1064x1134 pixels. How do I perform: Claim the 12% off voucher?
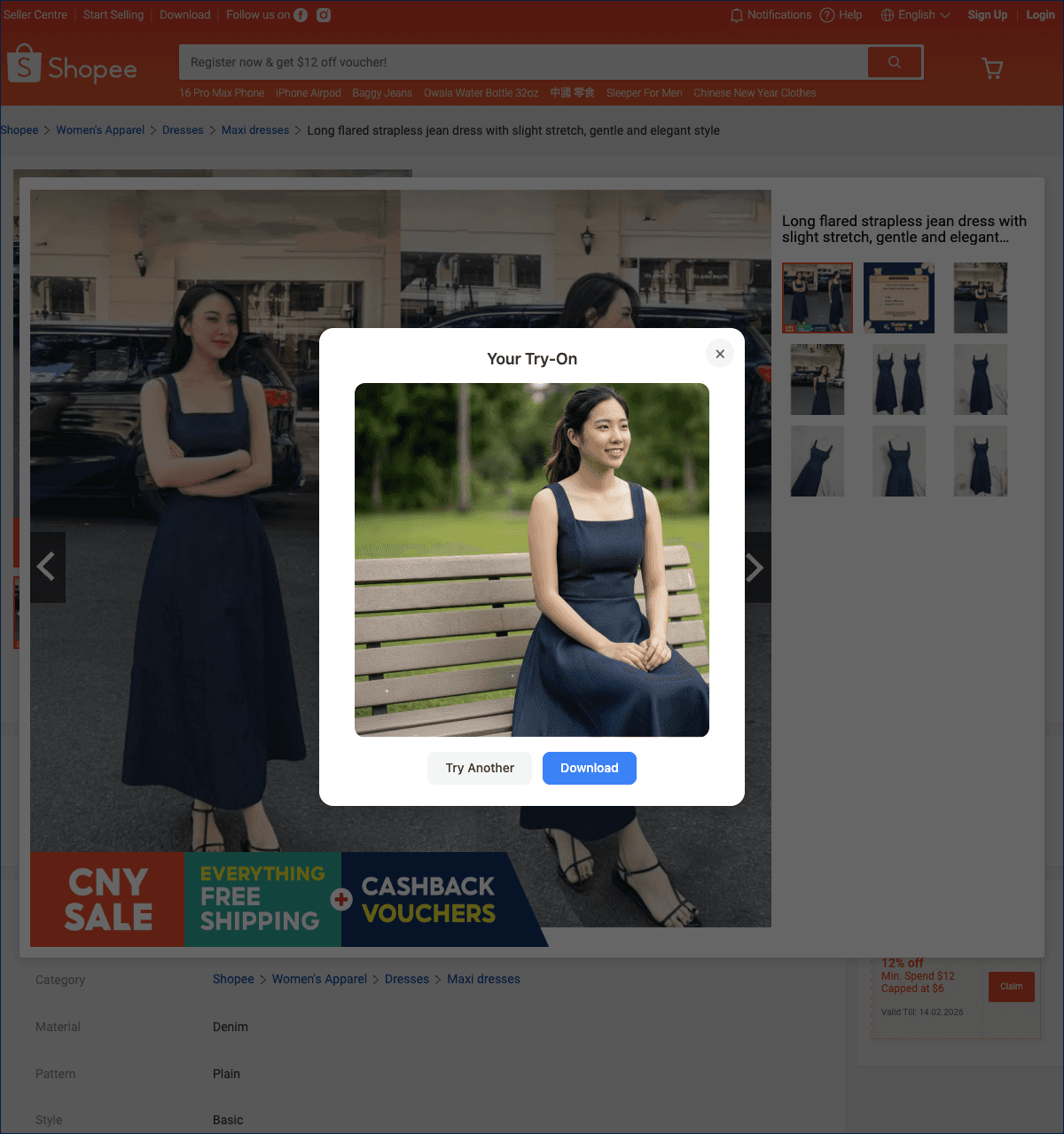pos(1011,986)
